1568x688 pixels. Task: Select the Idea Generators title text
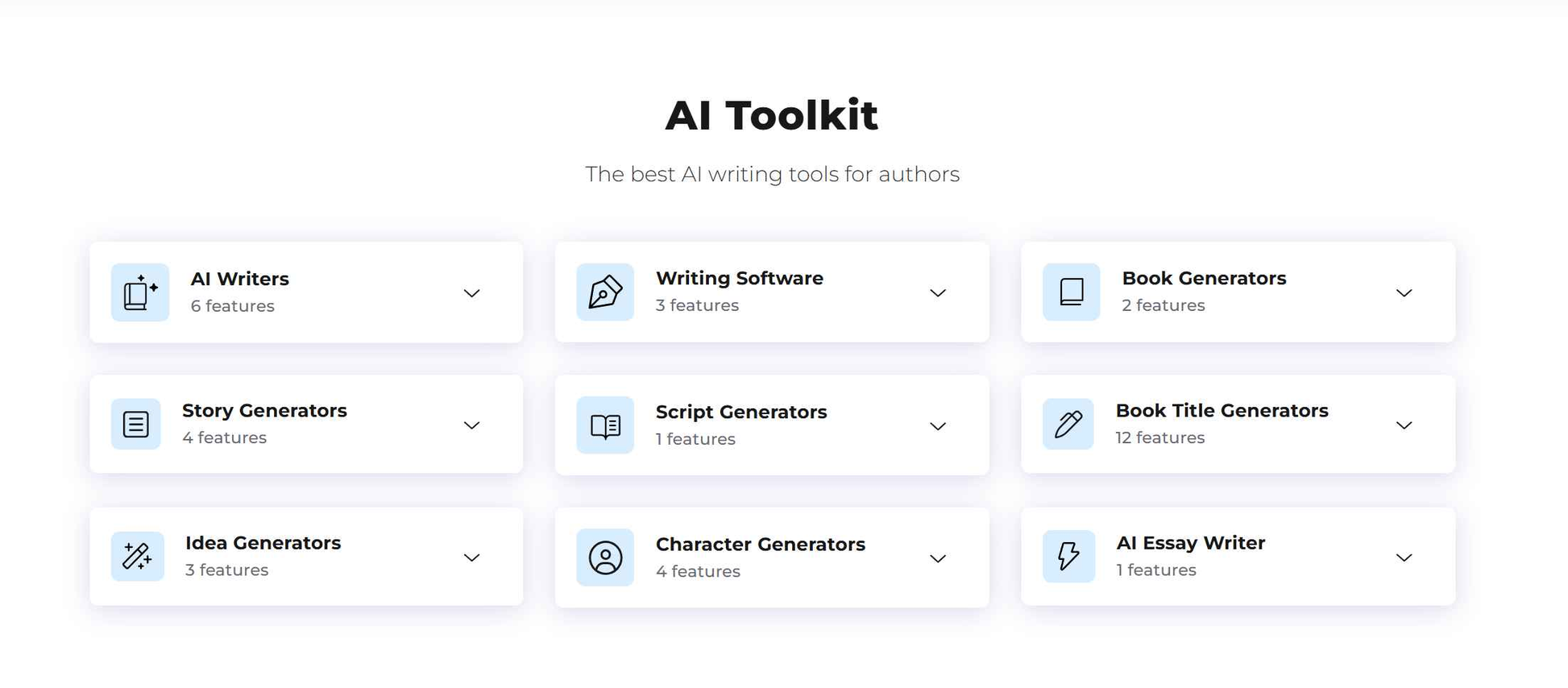(x=263, y=543)
